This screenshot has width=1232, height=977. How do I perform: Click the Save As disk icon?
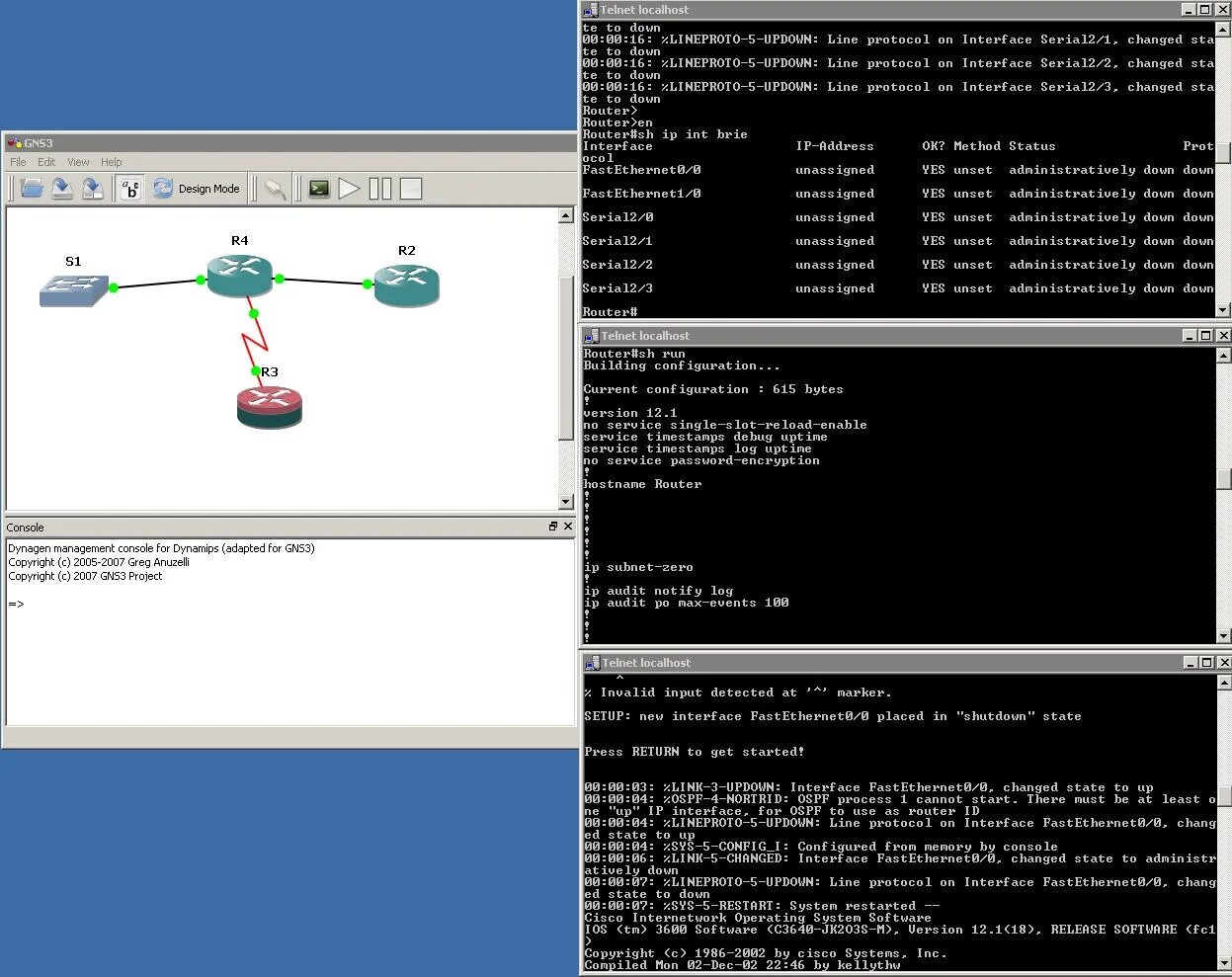click(x=93, y=188)
